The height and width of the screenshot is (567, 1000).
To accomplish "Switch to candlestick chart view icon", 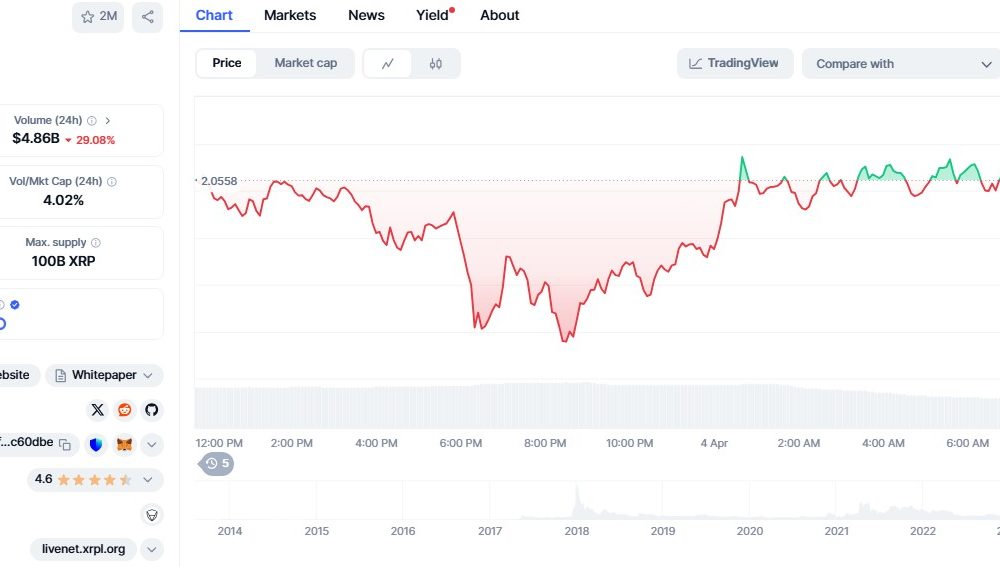I will pyautogui.click(x=436, y=64).
